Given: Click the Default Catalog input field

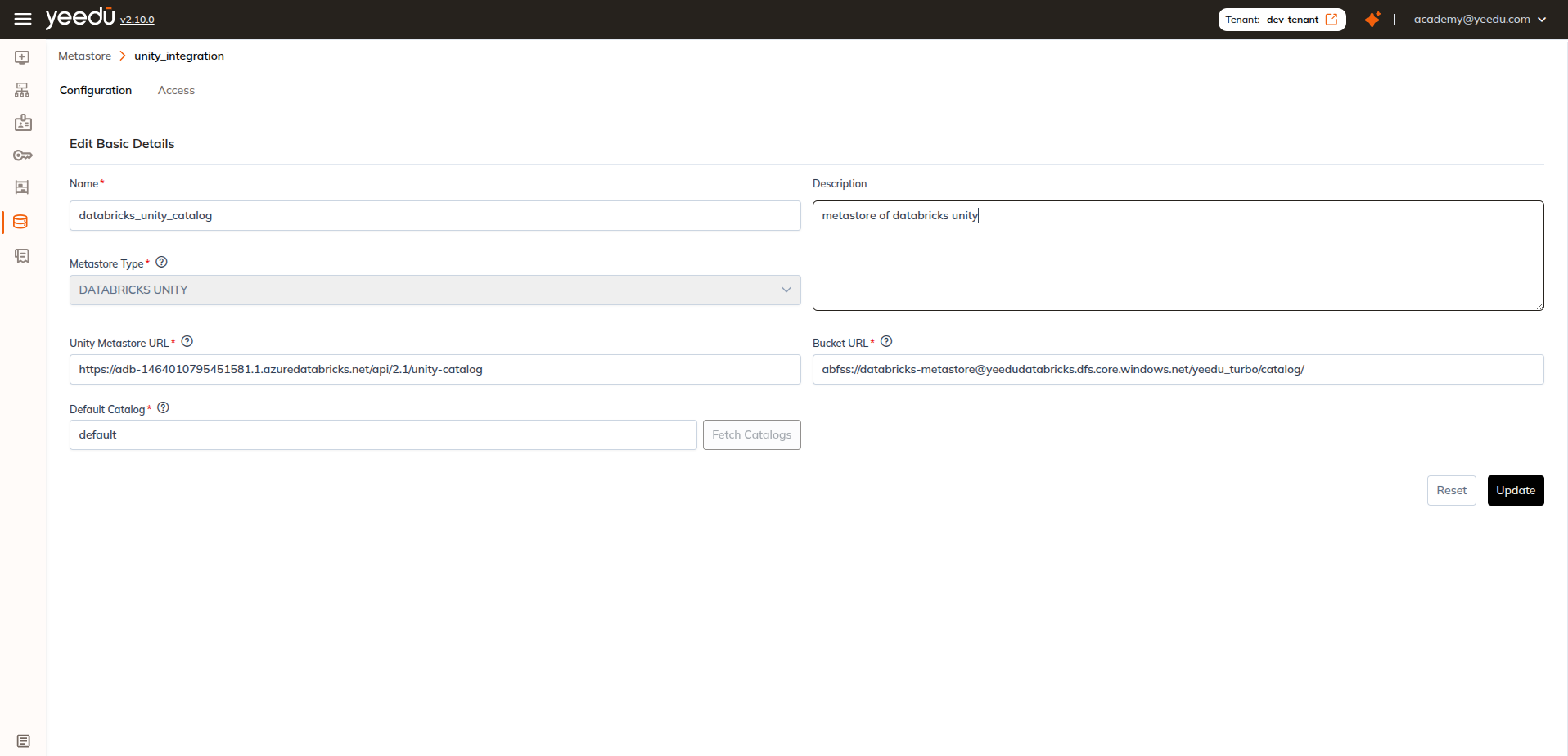Looking at the screenshot, I should 383,434.
